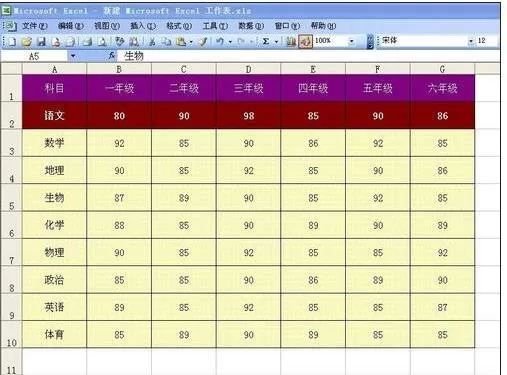507x375 pixels.
Task: Expand the AutoSum functions dropdown arrow
Action: 276,42
